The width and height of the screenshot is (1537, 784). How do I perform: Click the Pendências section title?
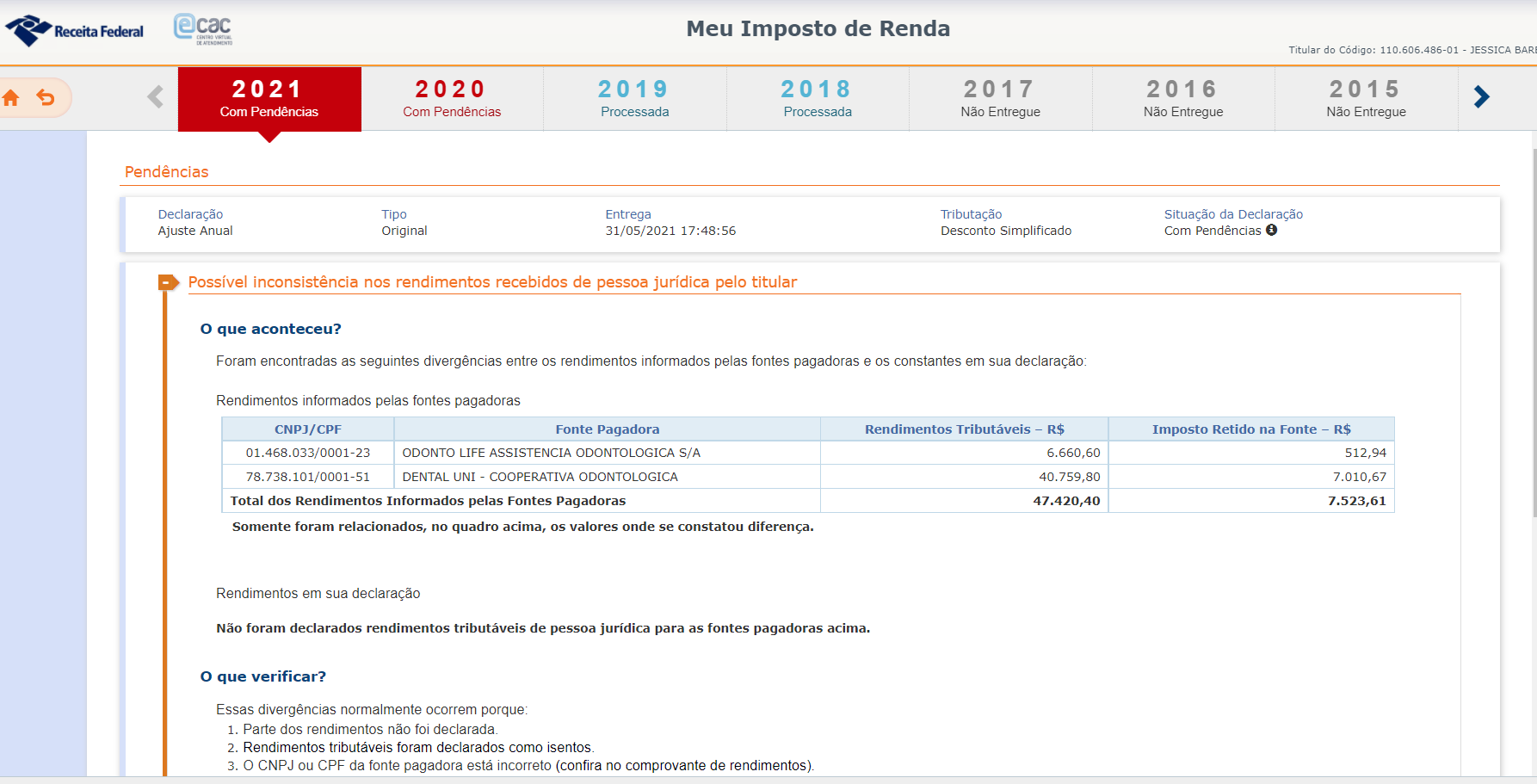pos(166,172)
